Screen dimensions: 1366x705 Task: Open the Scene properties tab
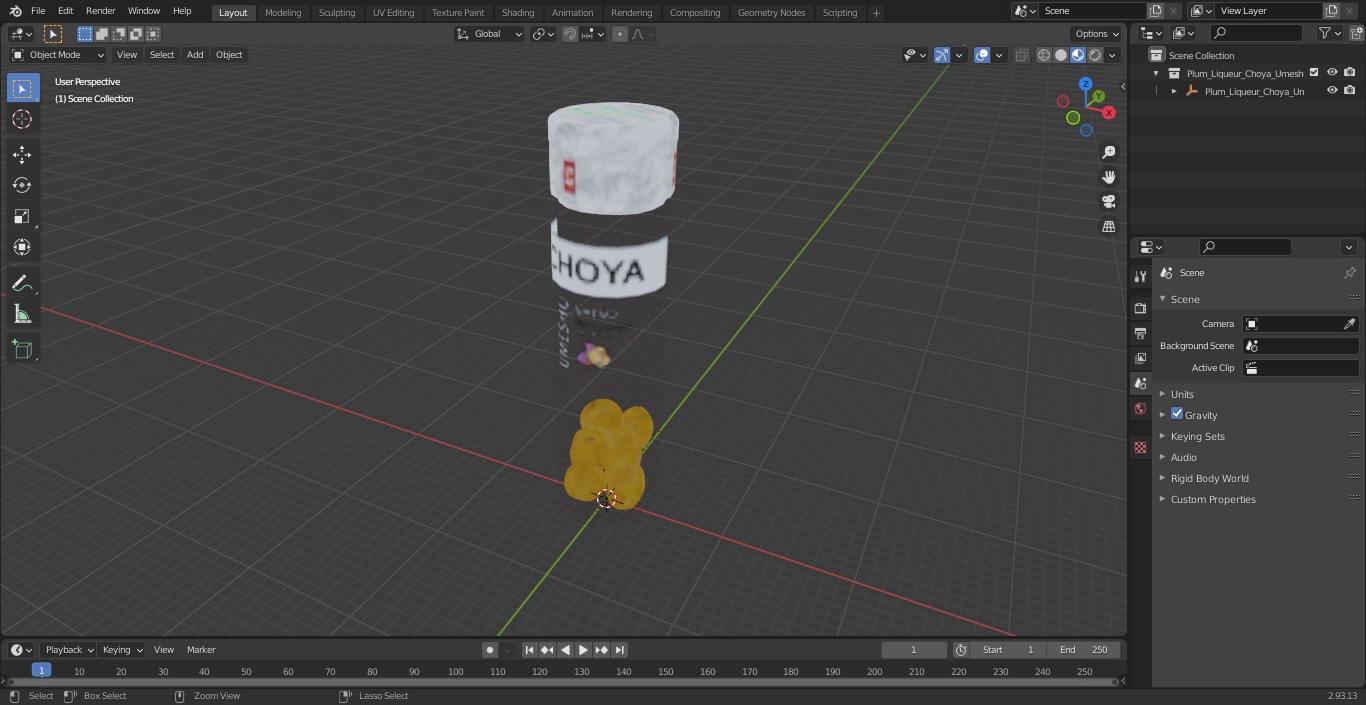pos(1140,383)
